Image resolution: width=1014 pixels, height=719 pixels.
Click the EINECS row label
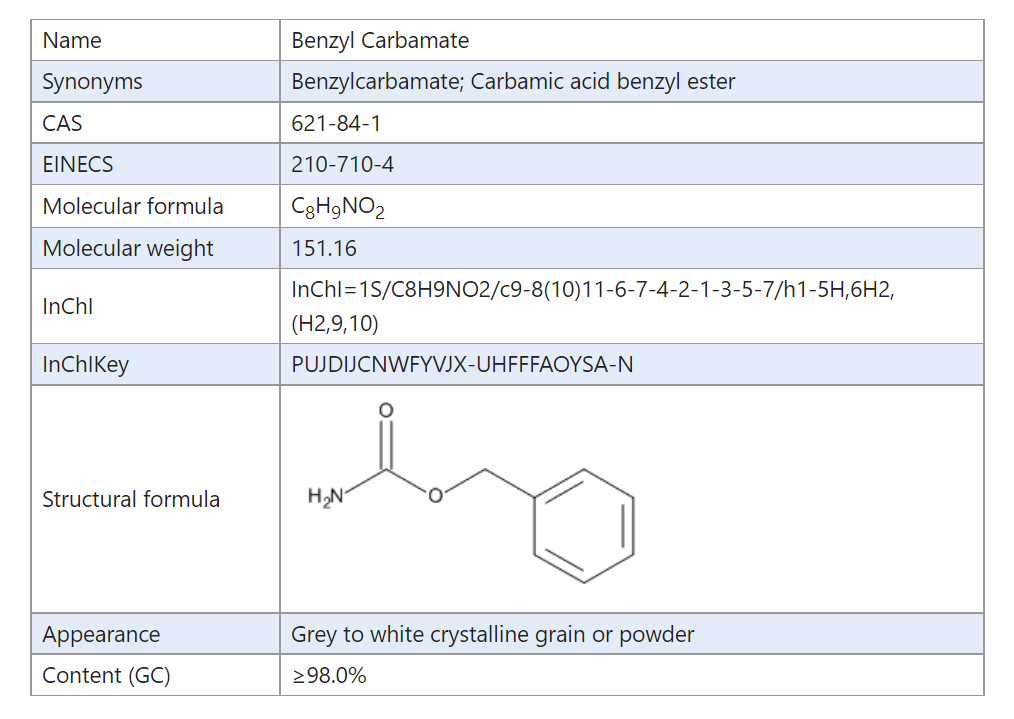click(78, 165)
